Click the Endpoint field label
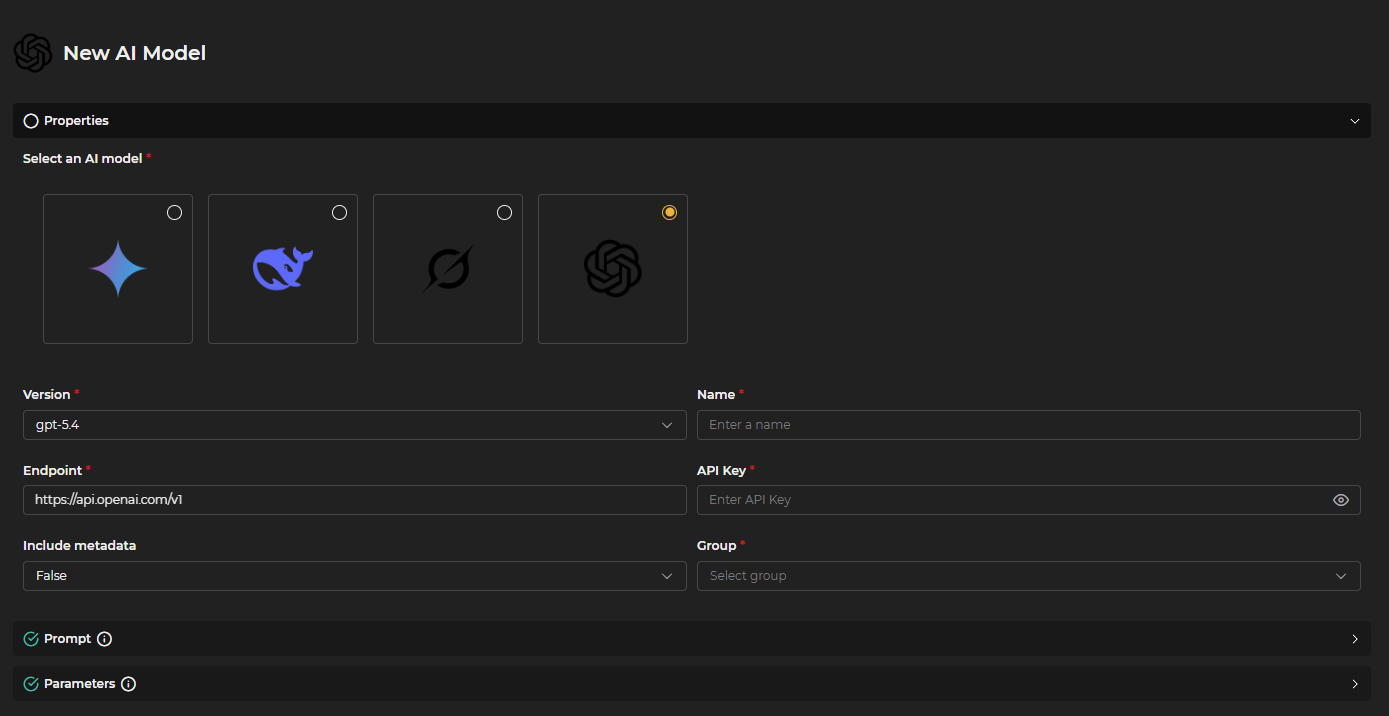 52,470
